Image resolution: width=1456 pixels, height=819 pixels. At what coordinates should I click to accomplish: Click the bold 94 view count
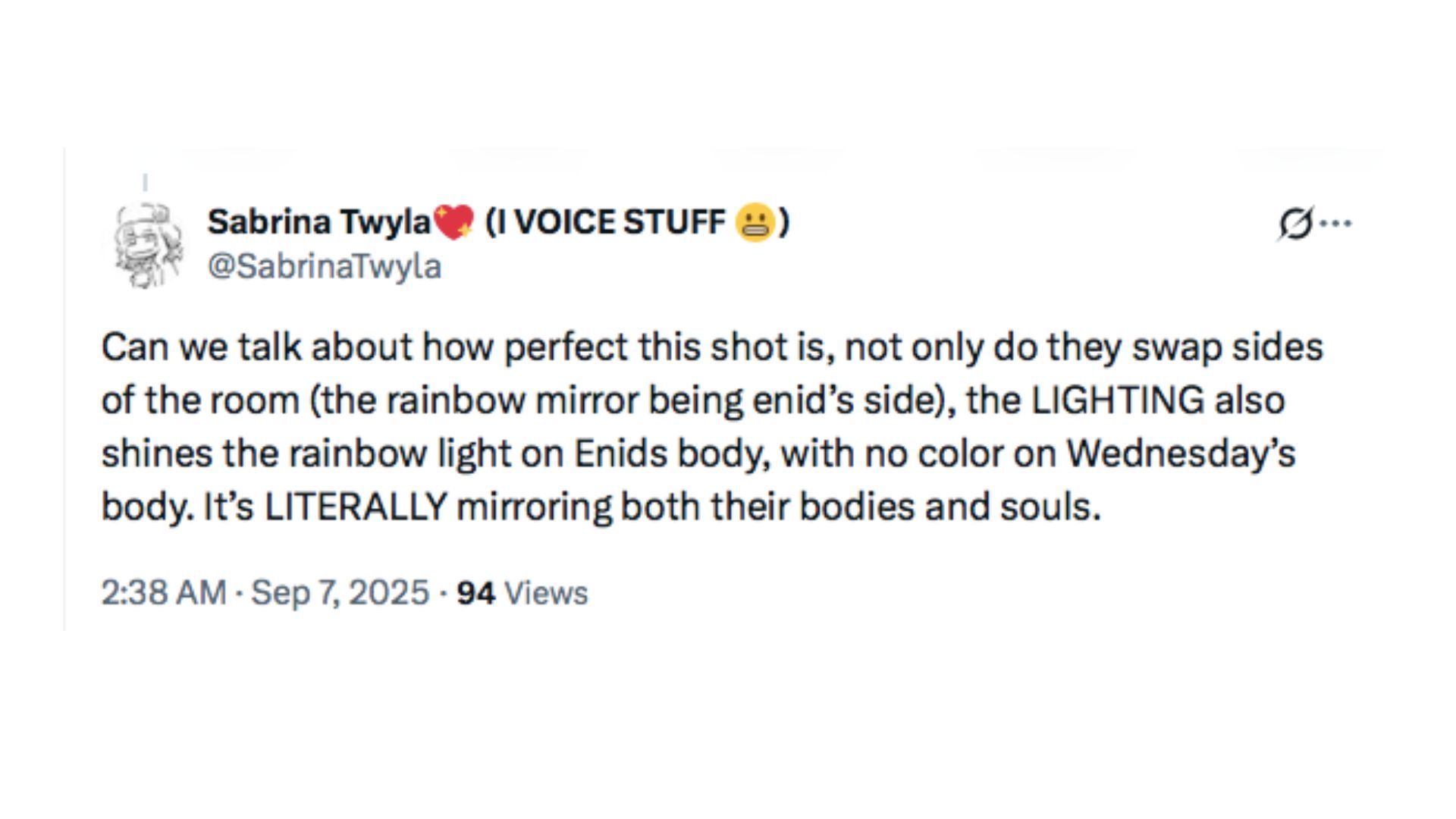point(476,593)
